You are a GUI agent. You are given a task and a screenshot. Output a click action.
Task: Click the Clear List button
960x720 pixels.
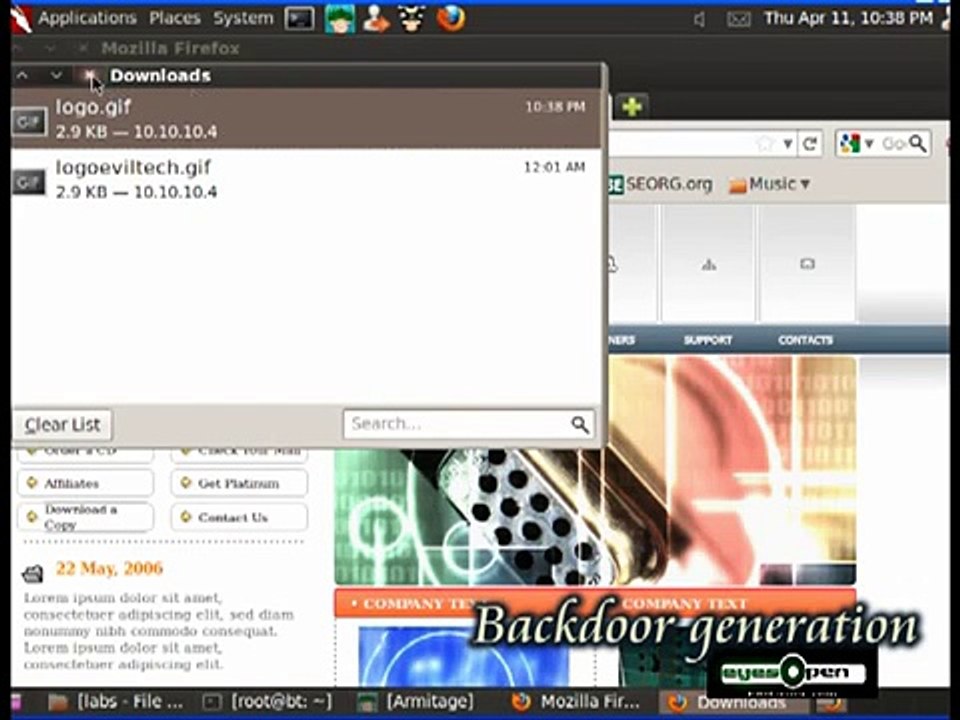coord(62,425)
